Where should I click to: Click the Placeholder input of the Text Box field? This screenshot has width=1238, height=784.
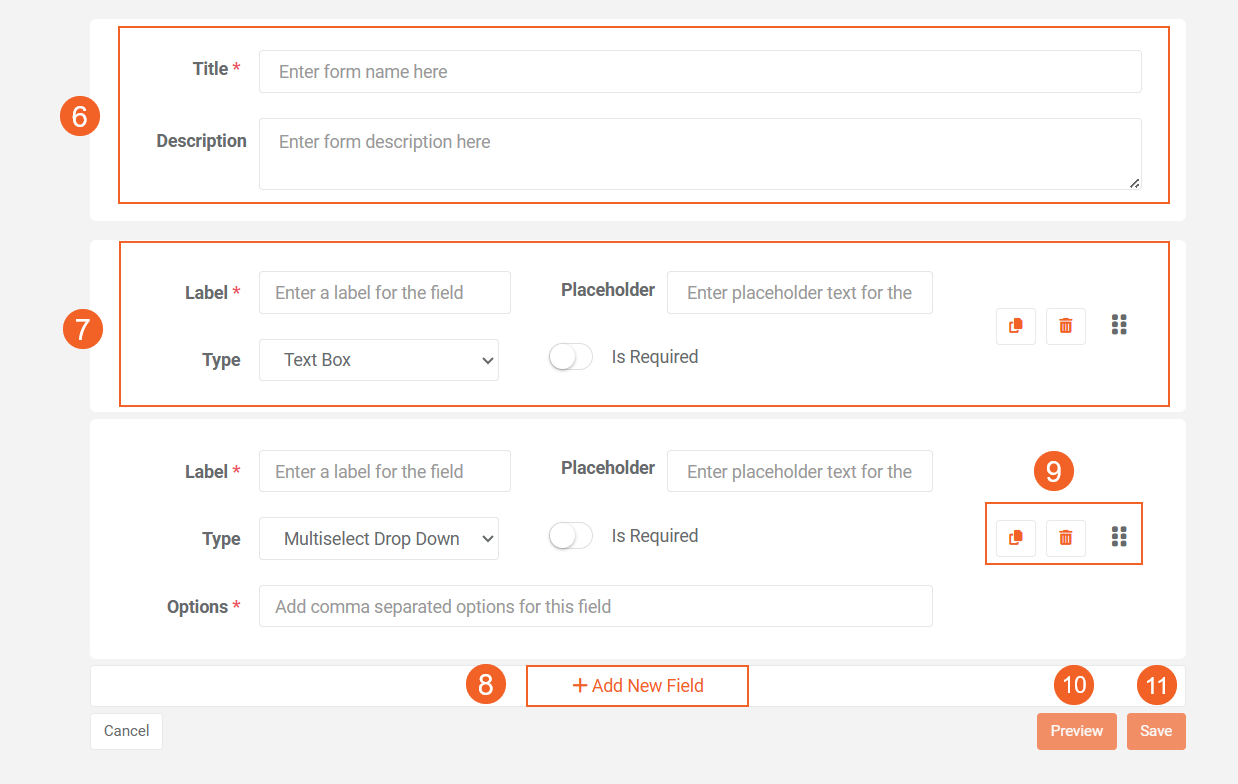799,292
